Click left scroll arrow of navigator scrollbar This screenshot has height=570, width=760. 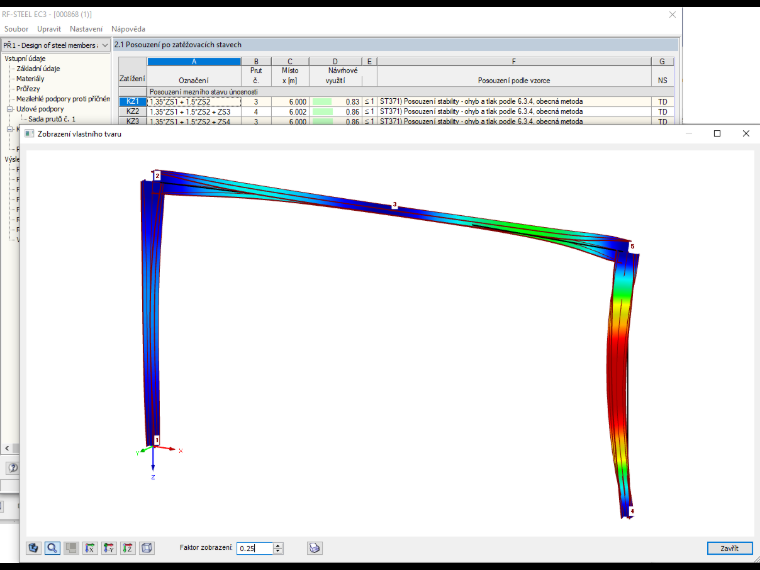(x=7, y=448)
